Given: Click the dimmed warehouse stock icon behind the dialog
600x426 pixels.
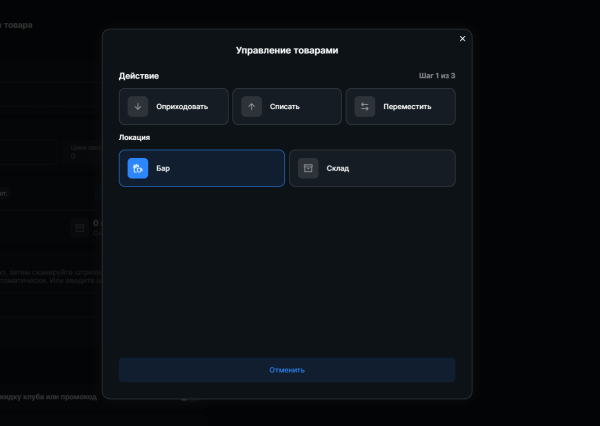Looking at the screenshot, I should [80, 228].
